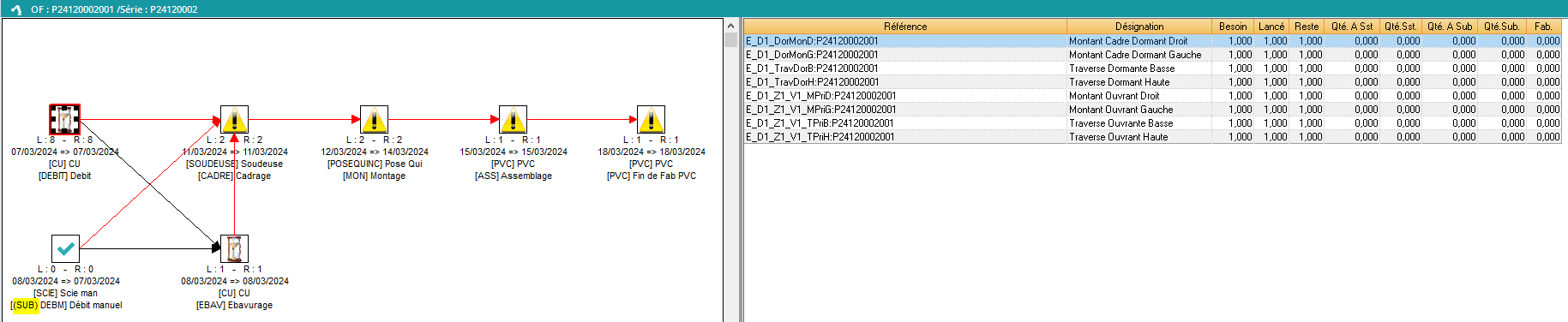Click the Qté.Sub. column header

pos(1502,27)
